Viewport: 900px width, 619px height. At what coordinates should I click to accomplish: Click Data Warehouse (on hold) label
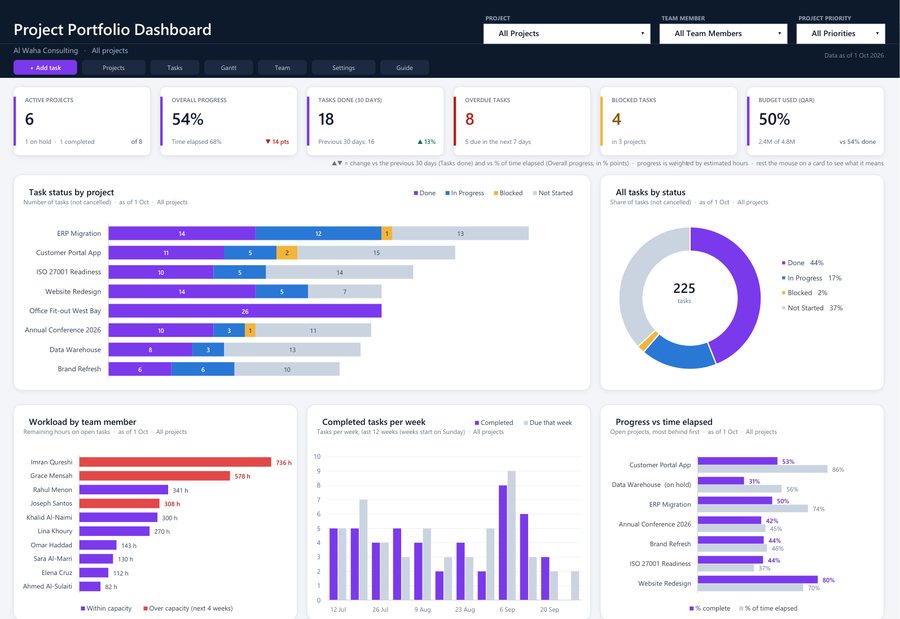tap(651, 485)
